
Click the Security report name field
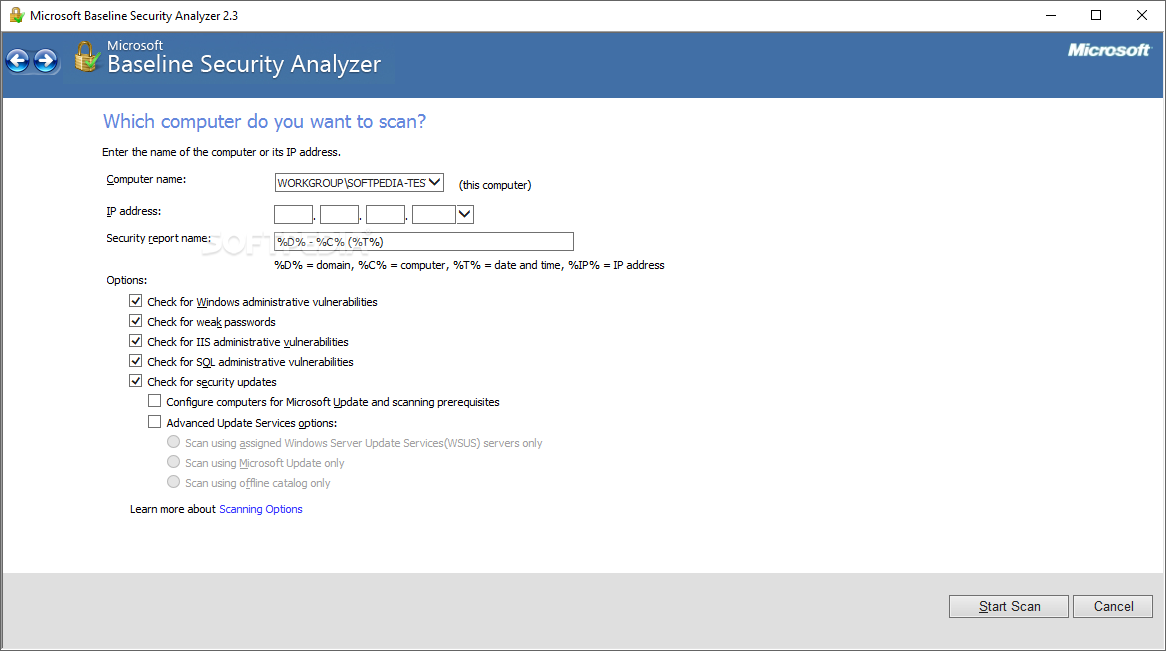[424, 241]
